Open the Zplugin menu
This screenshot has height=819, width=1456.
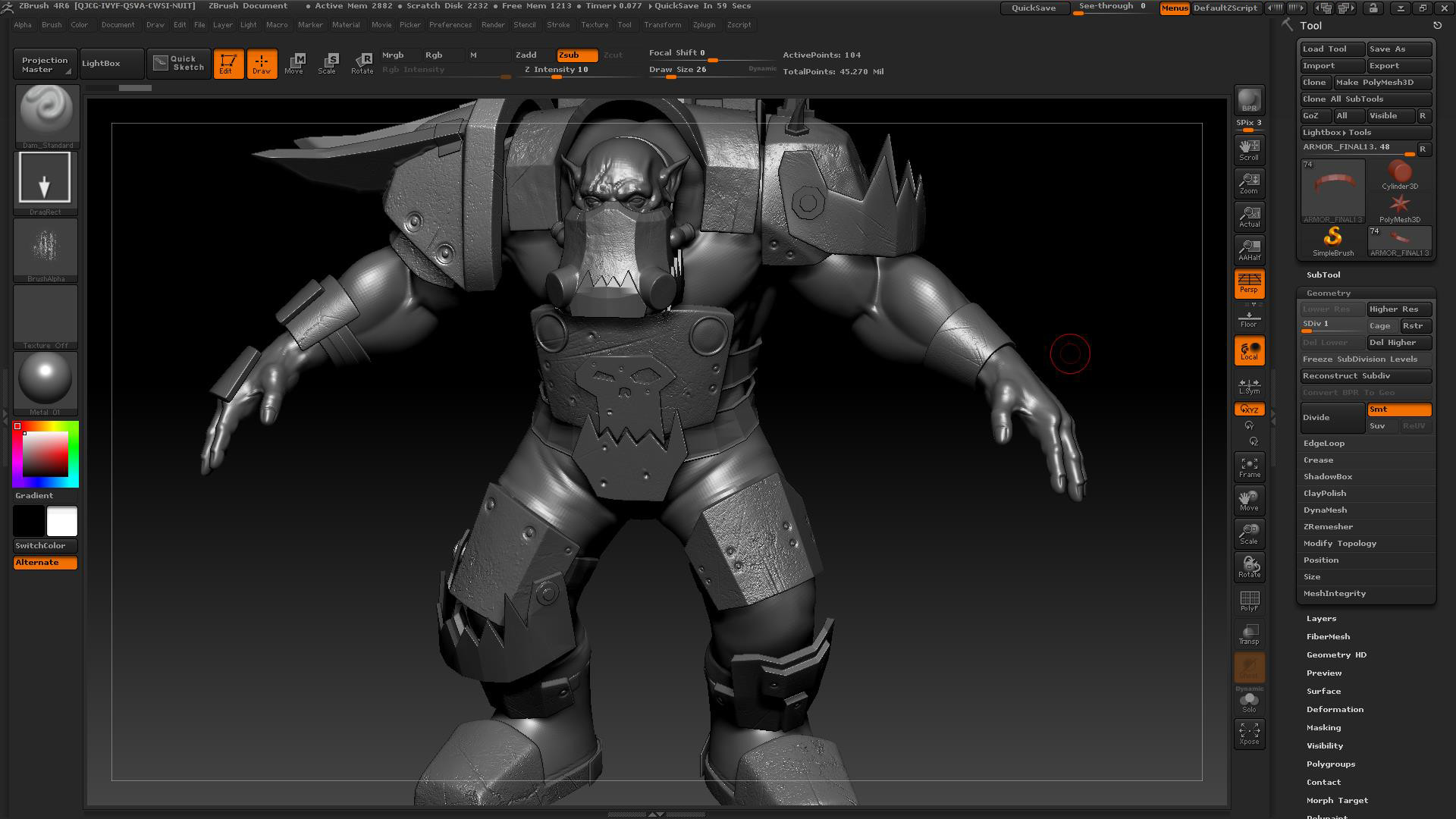704,25
